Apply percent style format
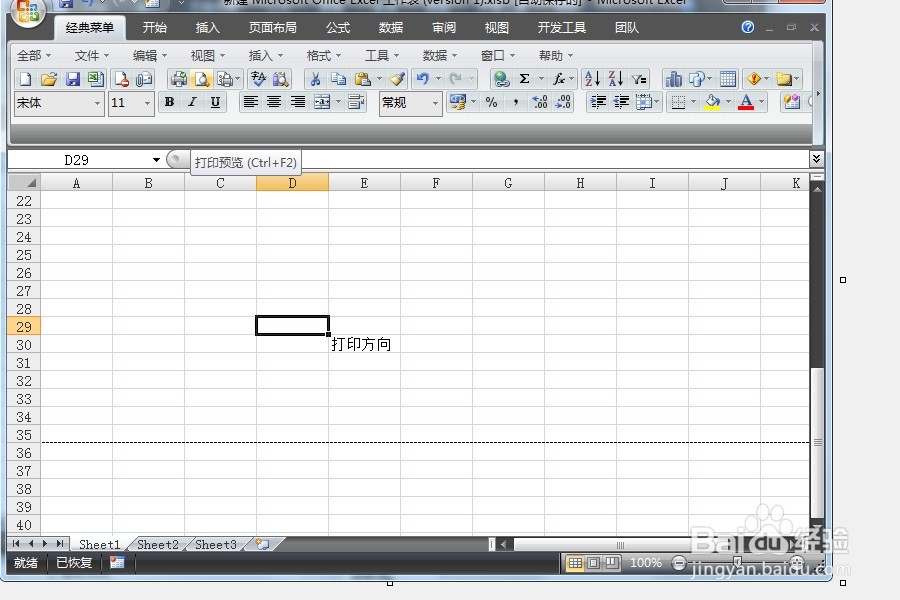This screenshot has height=600, width=900. [491, 102]
